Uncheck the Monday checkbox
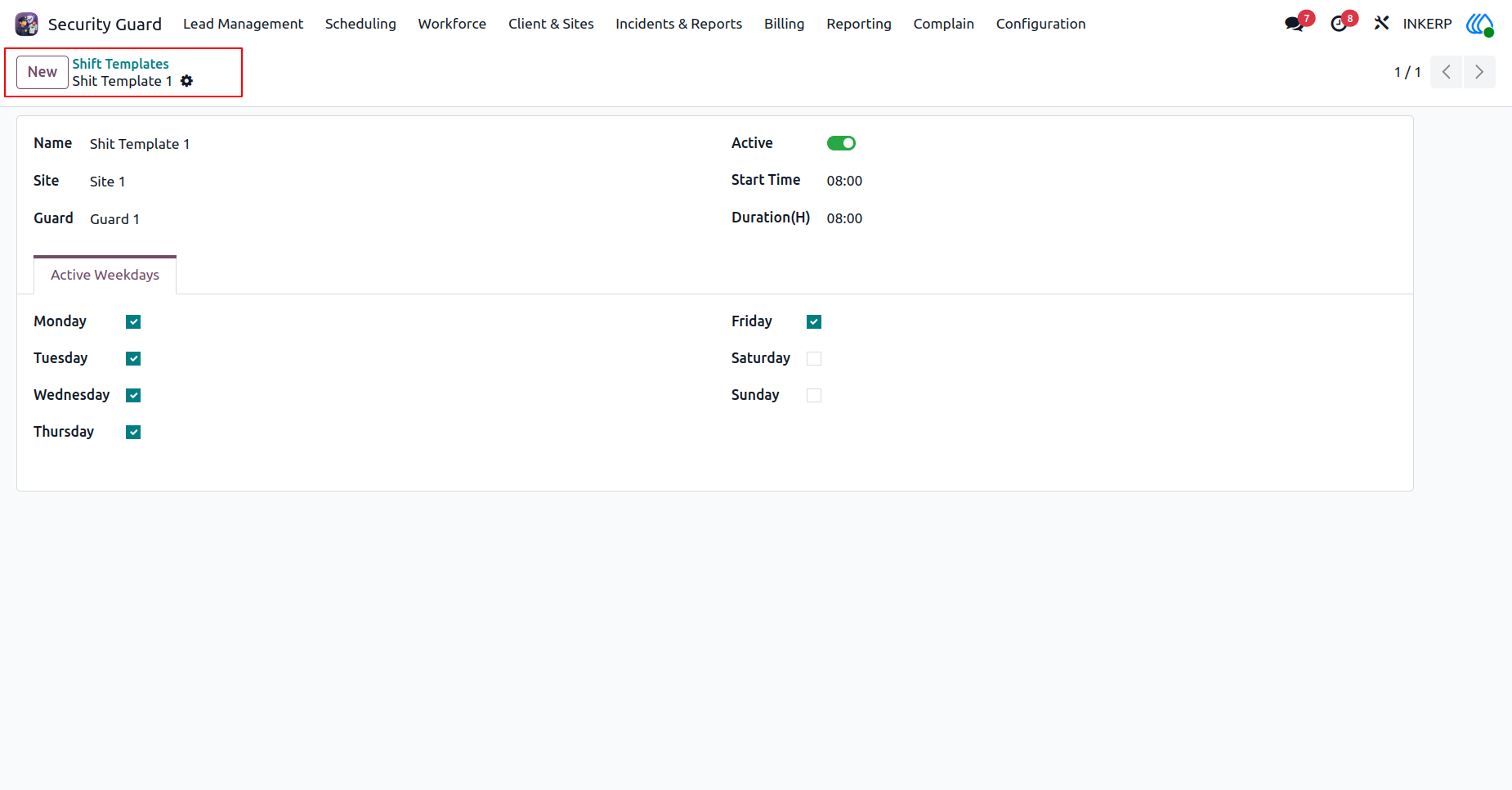The width and height of the screenshot is (1512, 790). pyautogui.click(x=133, y=321)
